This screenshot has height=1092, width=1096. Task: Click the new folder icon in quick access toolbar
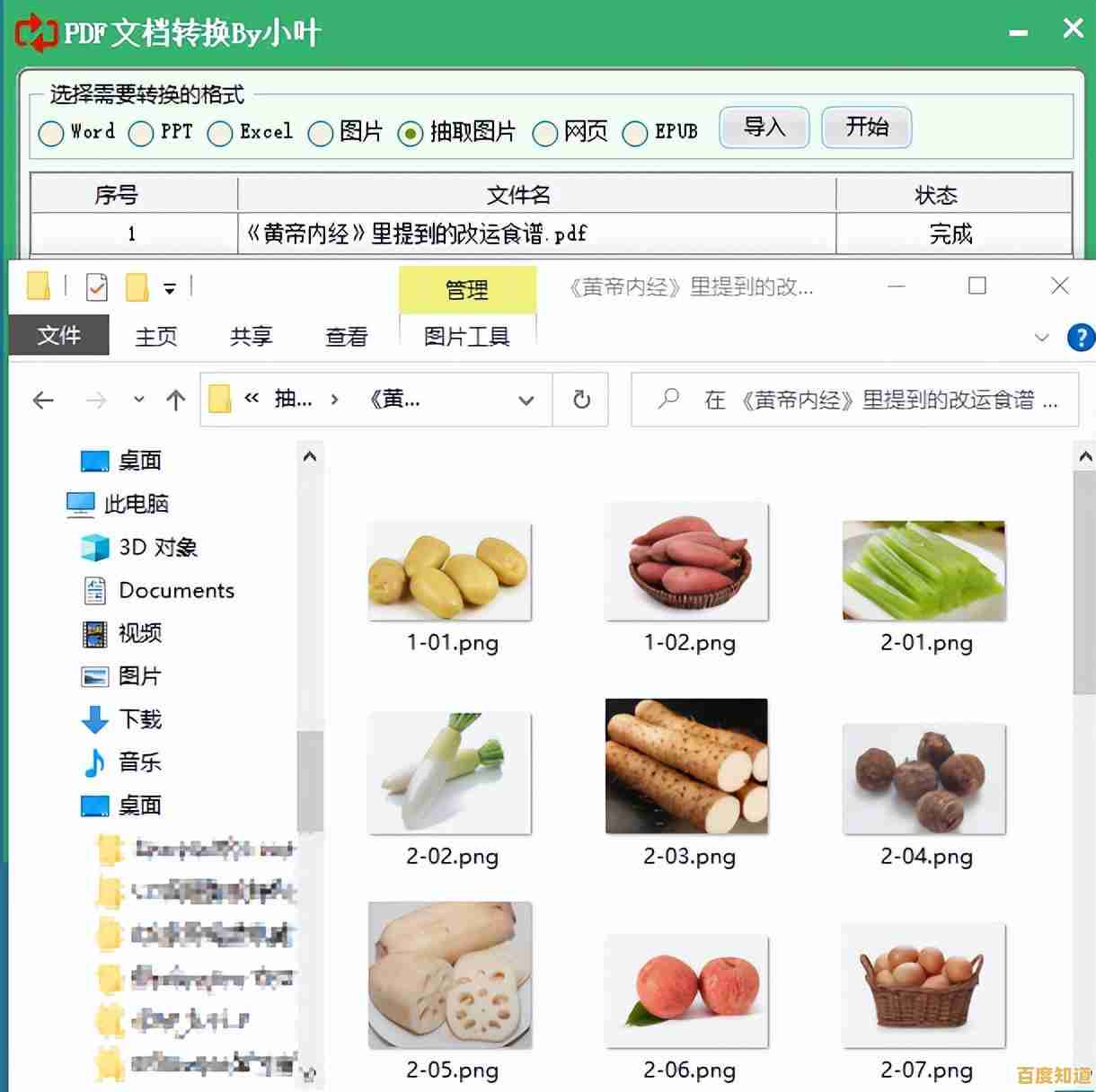click(x=135, y=286)
